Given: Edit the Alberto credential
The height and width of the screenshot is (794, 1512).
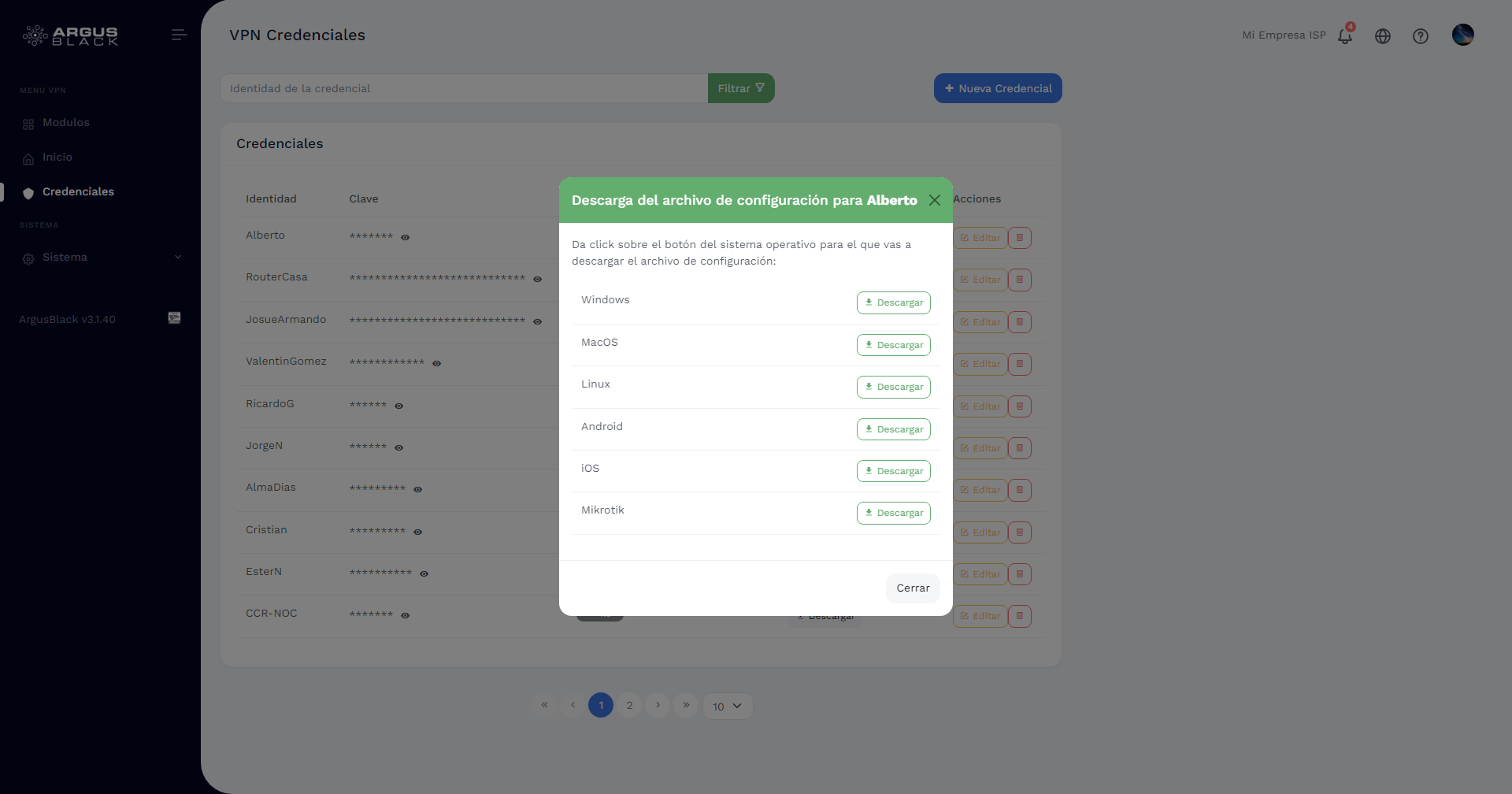Looking at the screenshot, I should tap(980, 238).
